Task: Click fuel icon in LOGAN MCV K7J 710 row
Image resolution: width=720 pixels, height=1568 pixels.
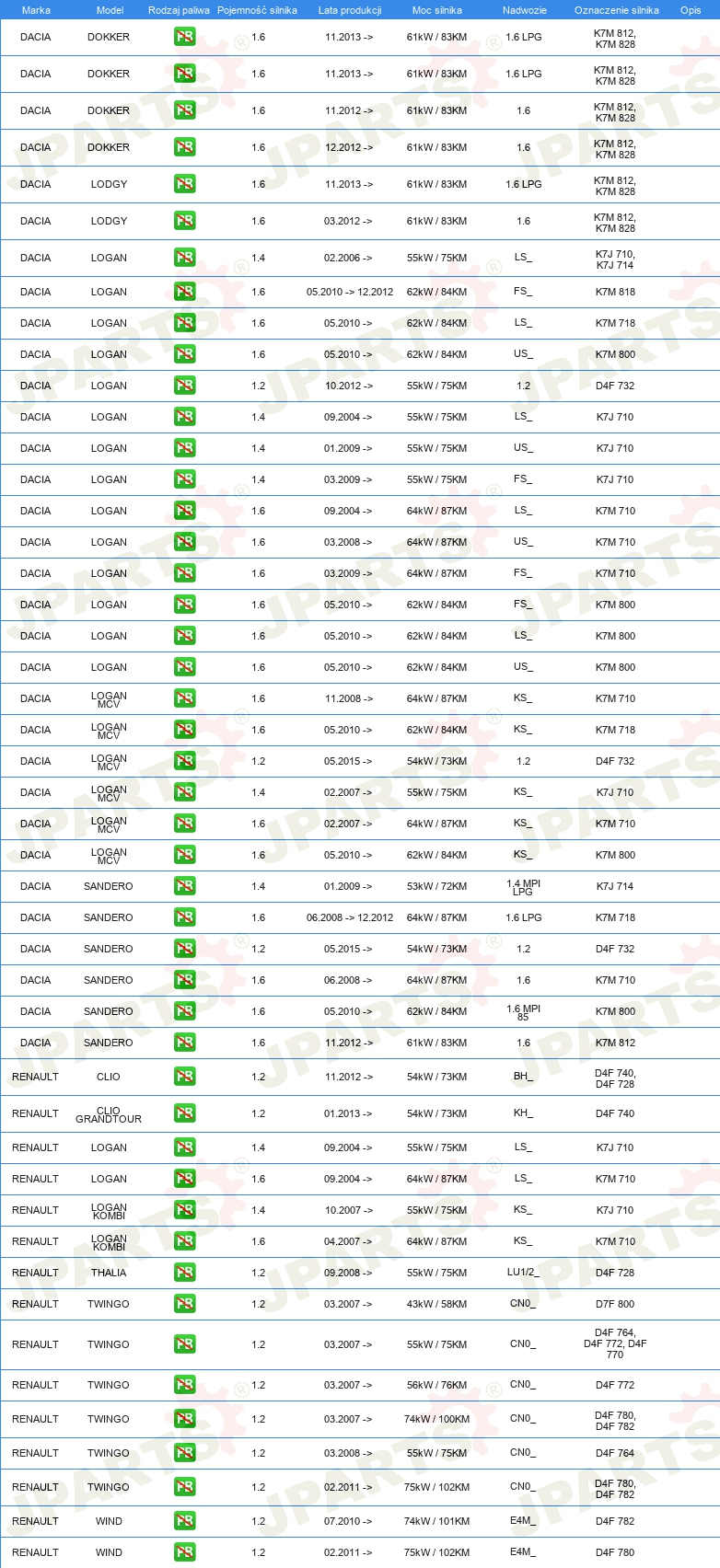Action: (x=184, y=792)
